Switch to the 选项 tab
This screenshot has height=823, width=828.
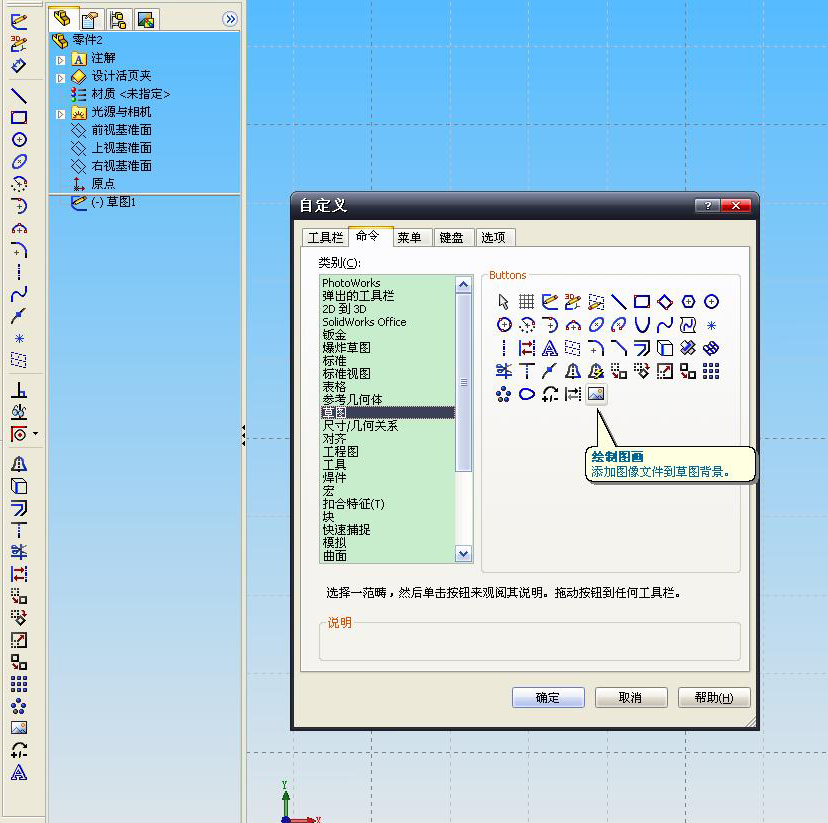click(x=494, y=238)
